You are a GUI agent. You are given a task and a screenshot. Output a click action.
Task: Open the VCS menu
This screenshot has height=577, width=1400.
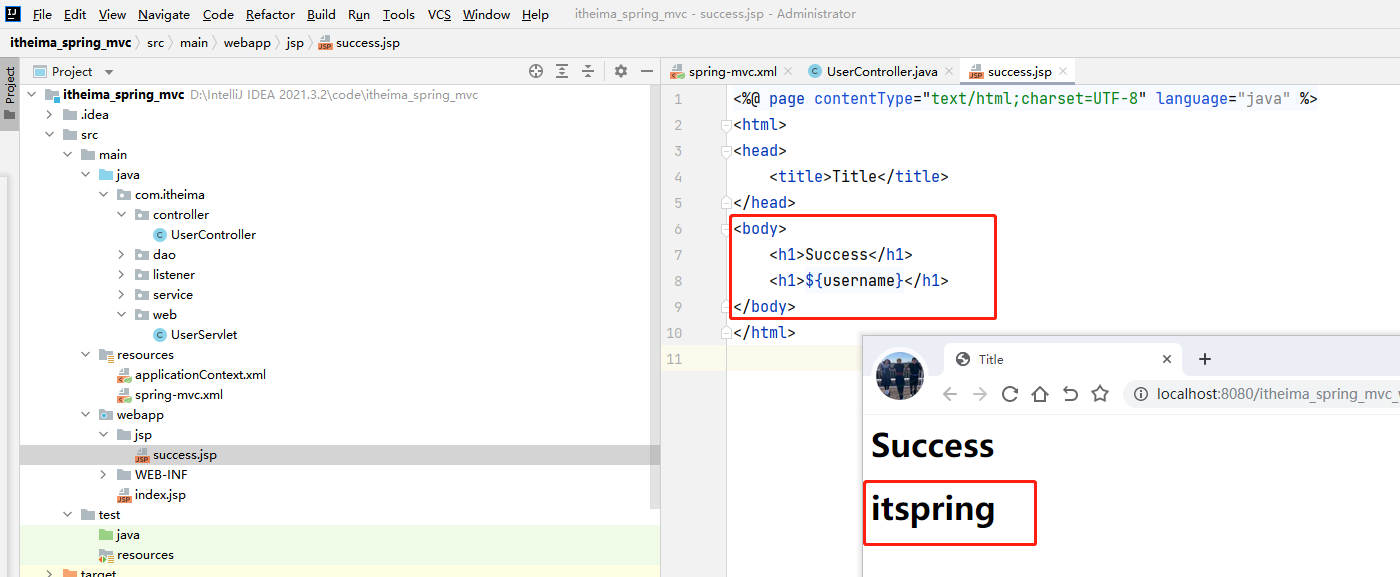pyautogui.click(x=439, y=14)
